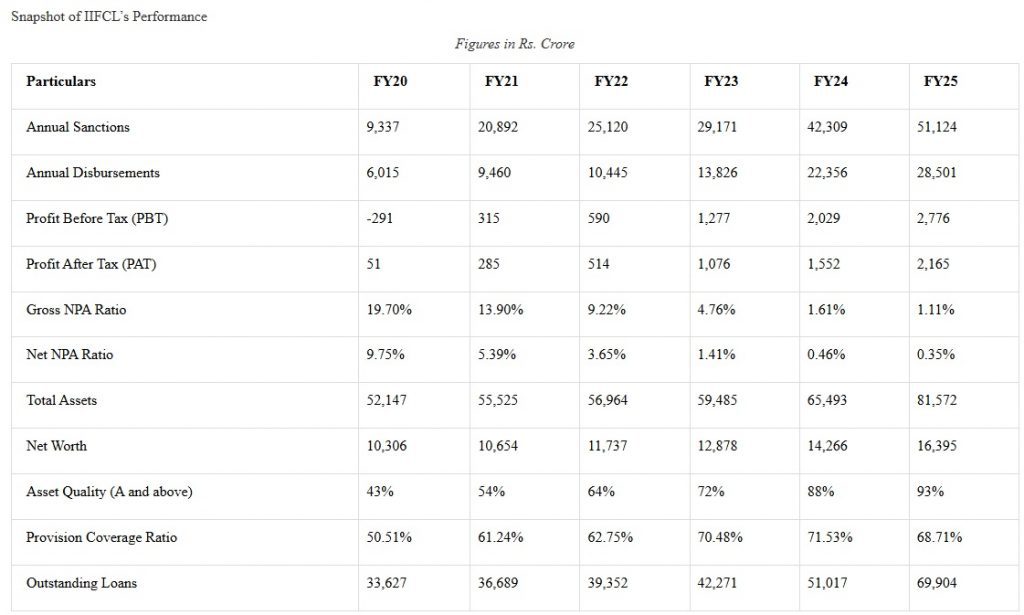This screenshot has height=615, width=1024.
Task: Select Profit After Tax (PAT) label
Action: pos(91,264)
